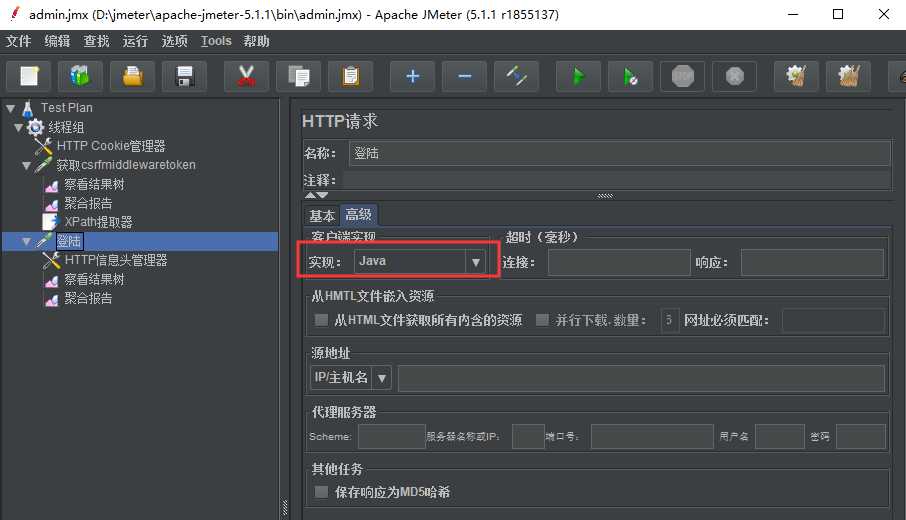Save the test plan with floppy icon
The width and height of the screenshot is (906, 520).
185,76
